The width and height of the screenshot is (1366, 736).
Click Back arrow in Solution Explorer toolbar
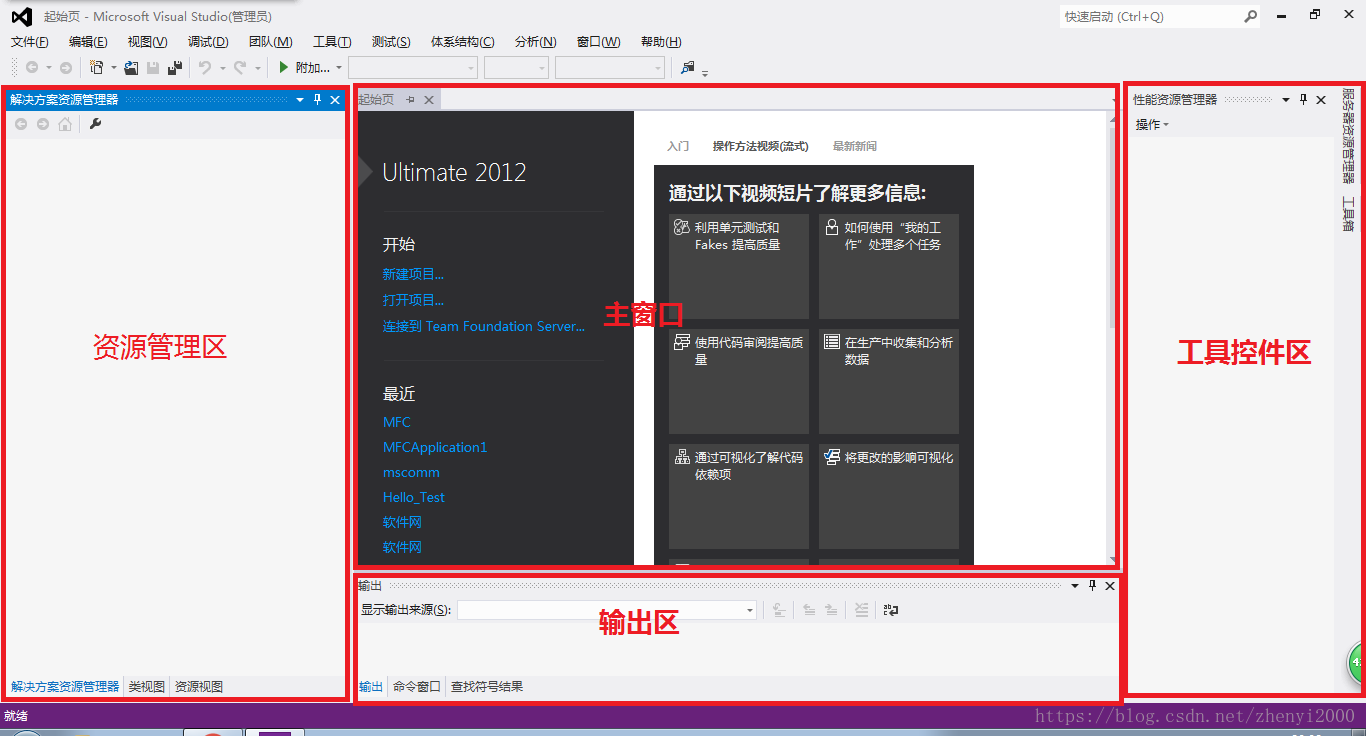coord(21,124)
